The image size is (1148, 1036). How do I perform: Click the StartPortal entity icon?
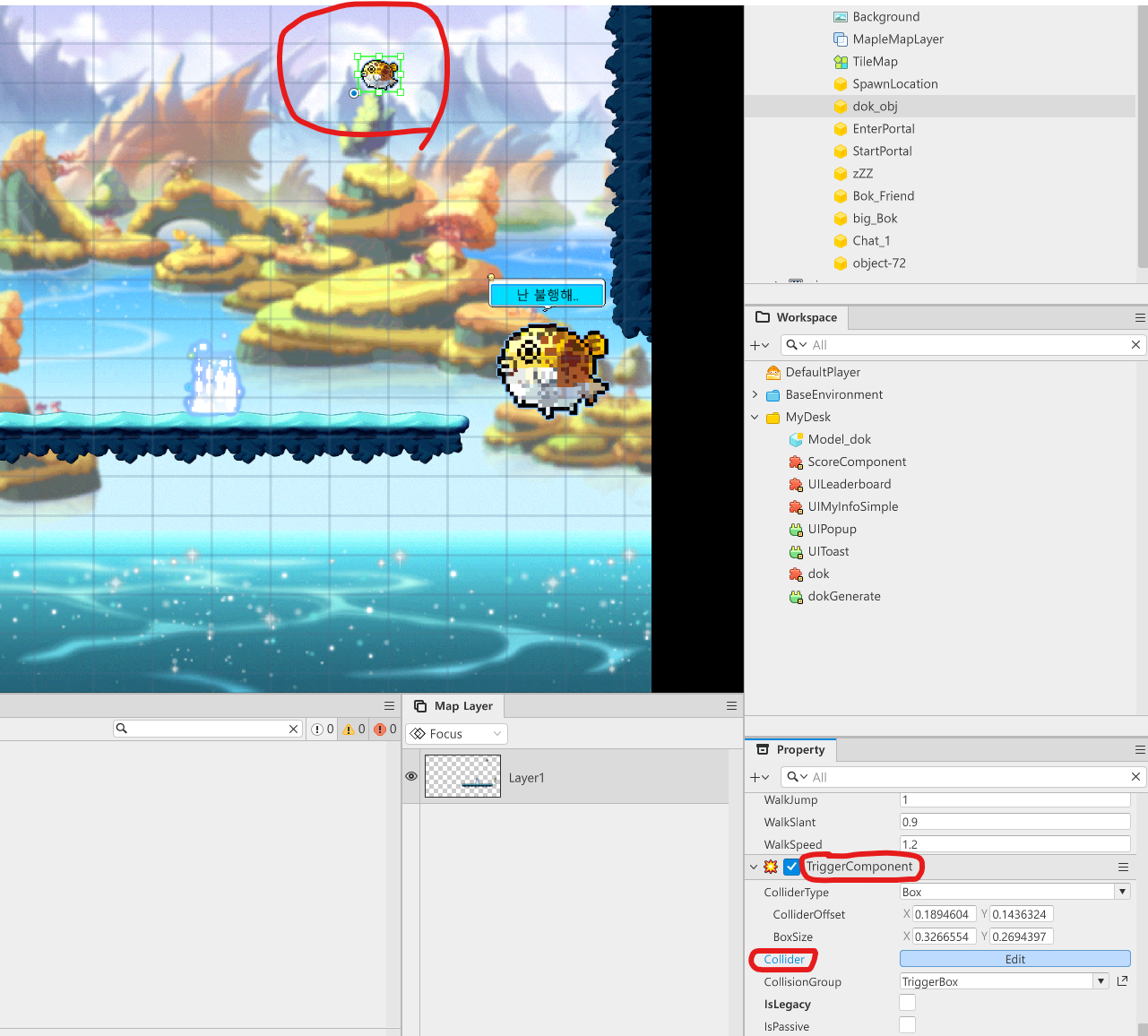841,151
